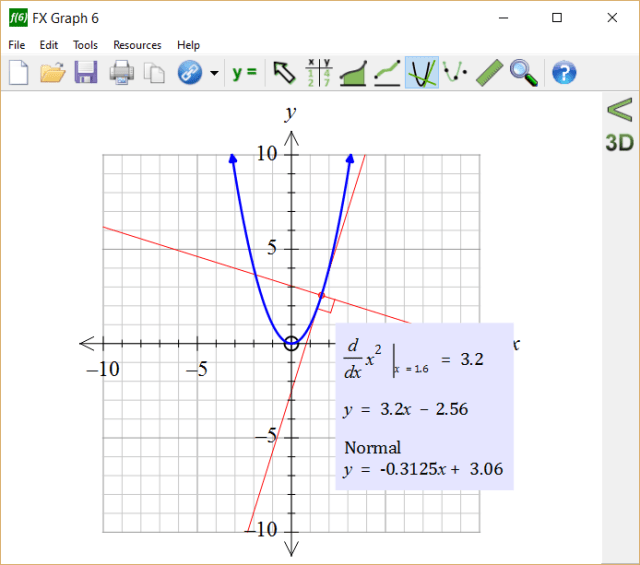The width and height of the screenshot is (640, 565).
Task: Open the Resources menu
Action: coord(137,45)
